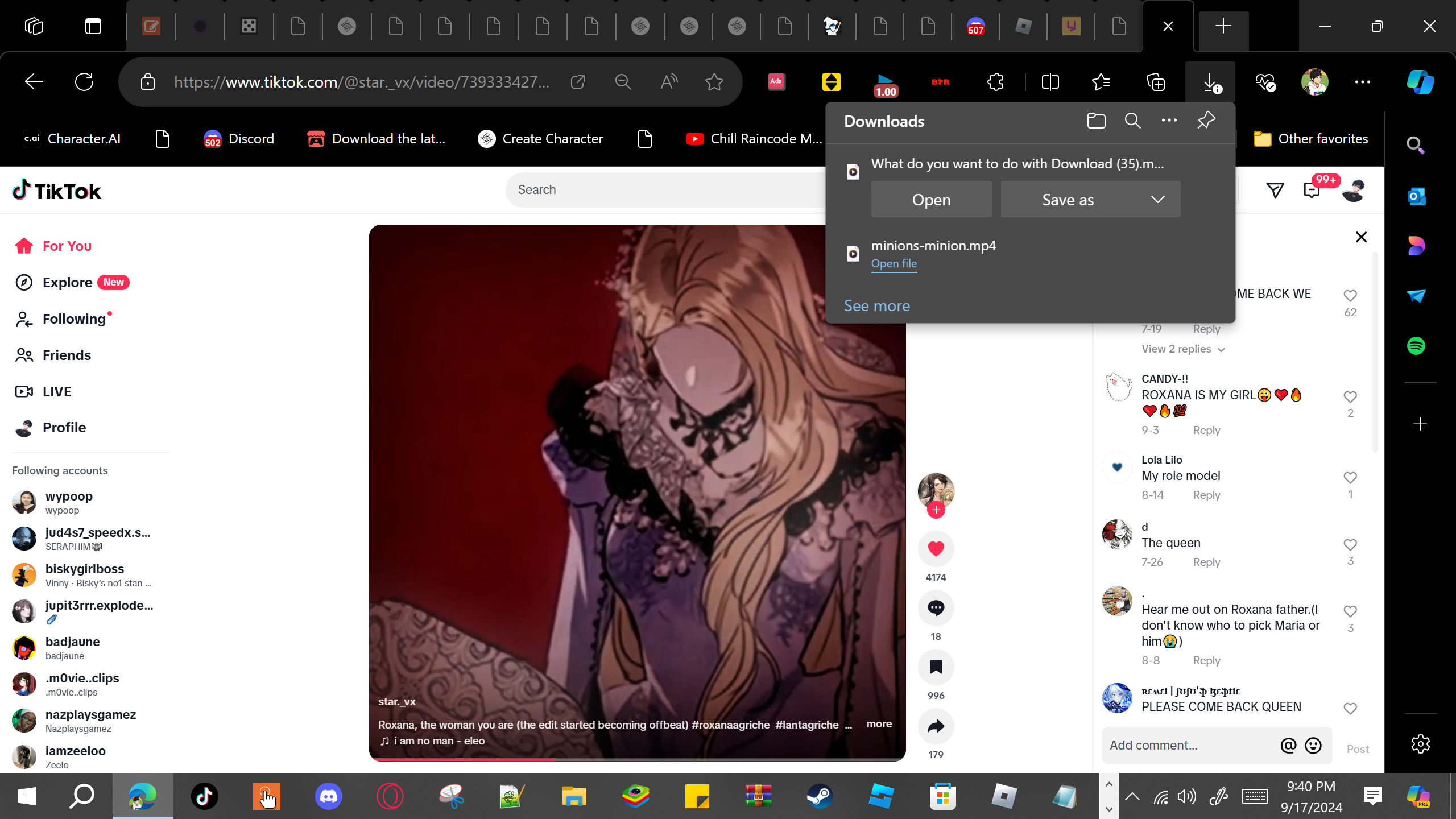The image size is (1456, 819).
Task: Open TikTok inbox messages icon
Action: coord(1312,191)
